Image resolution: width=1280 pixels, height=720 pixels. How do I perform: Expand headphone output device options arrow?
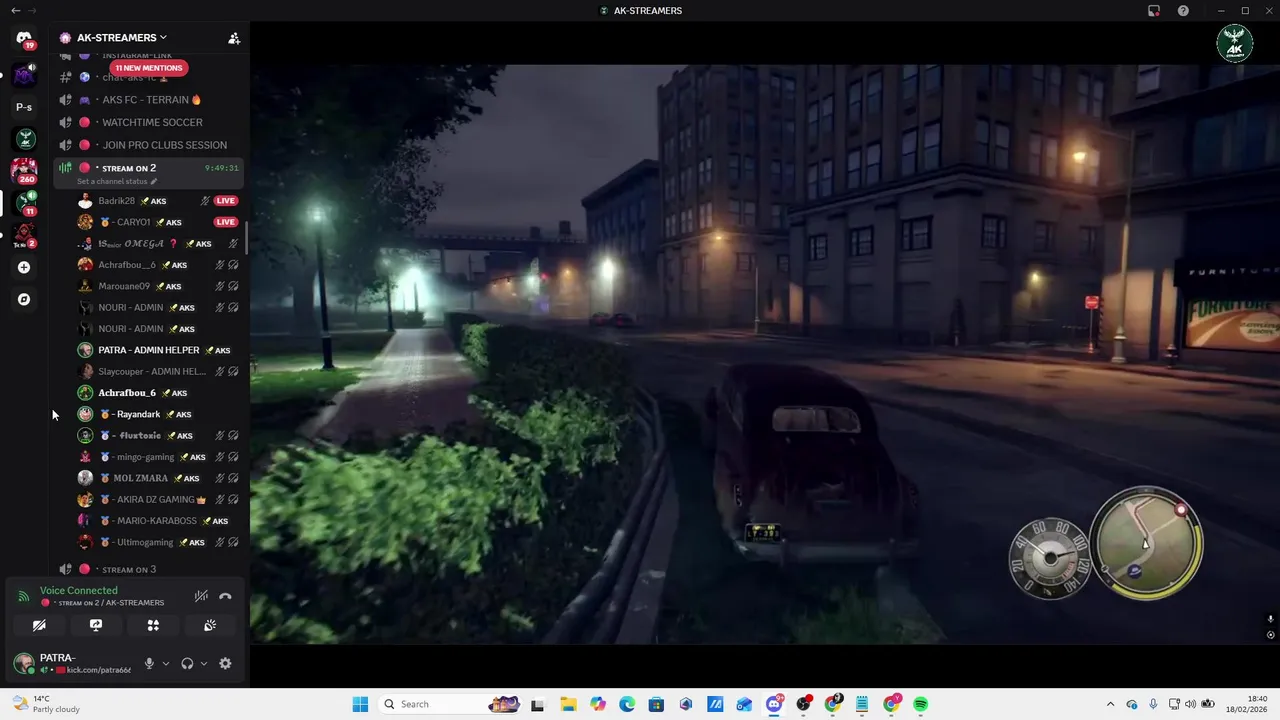[x=204, y=663]
